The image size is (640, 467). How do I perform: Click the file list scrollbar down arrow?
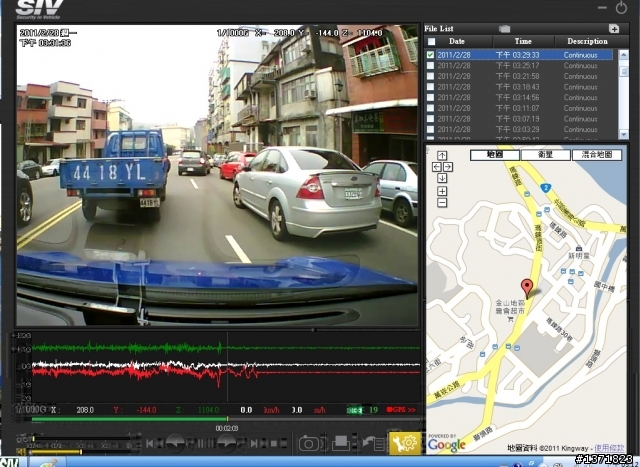click(x=624, y=134)
